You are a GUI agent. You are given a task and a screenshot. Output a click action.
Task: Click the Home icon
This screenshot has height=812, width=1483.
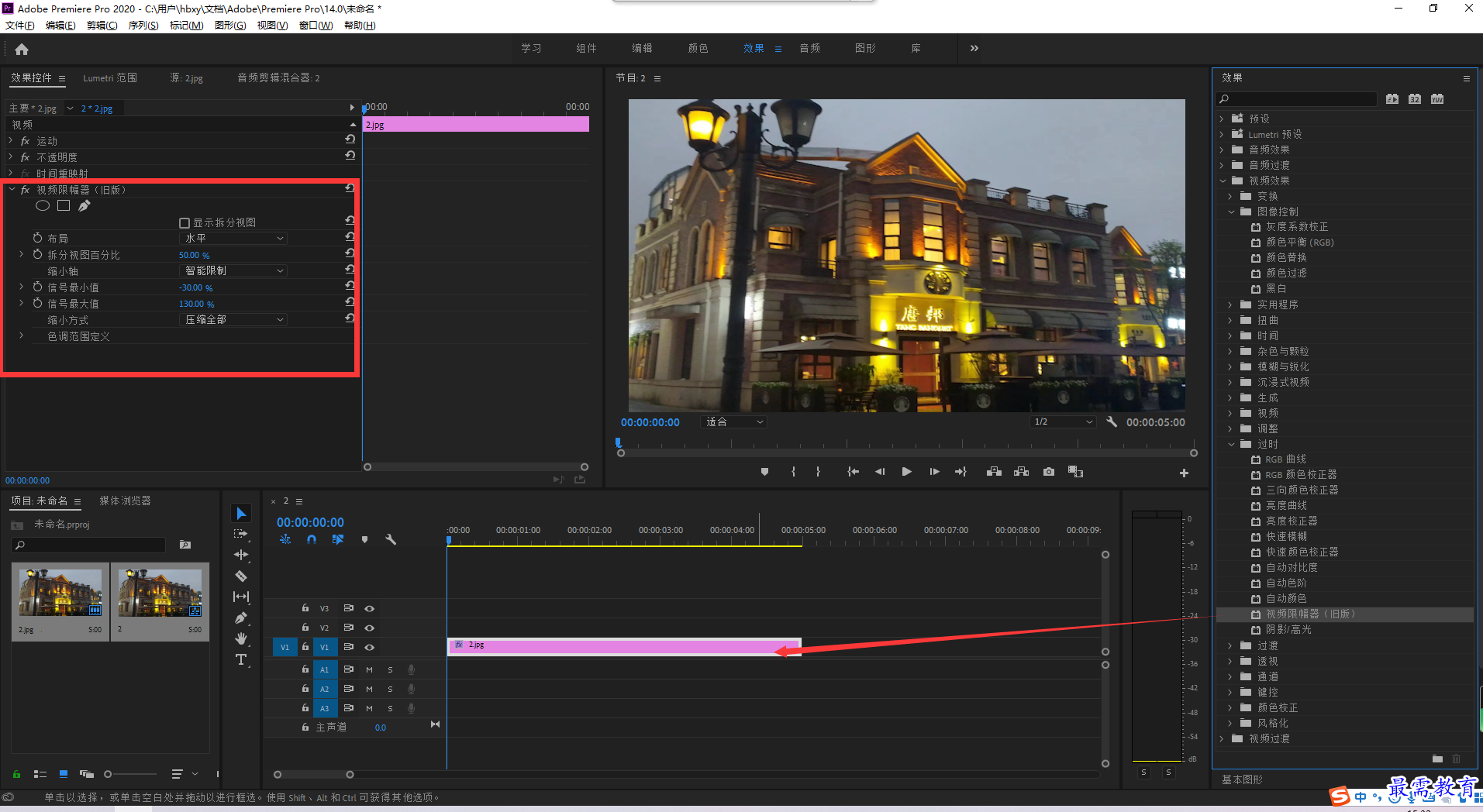pyautogui.click(x=22, y=49)
